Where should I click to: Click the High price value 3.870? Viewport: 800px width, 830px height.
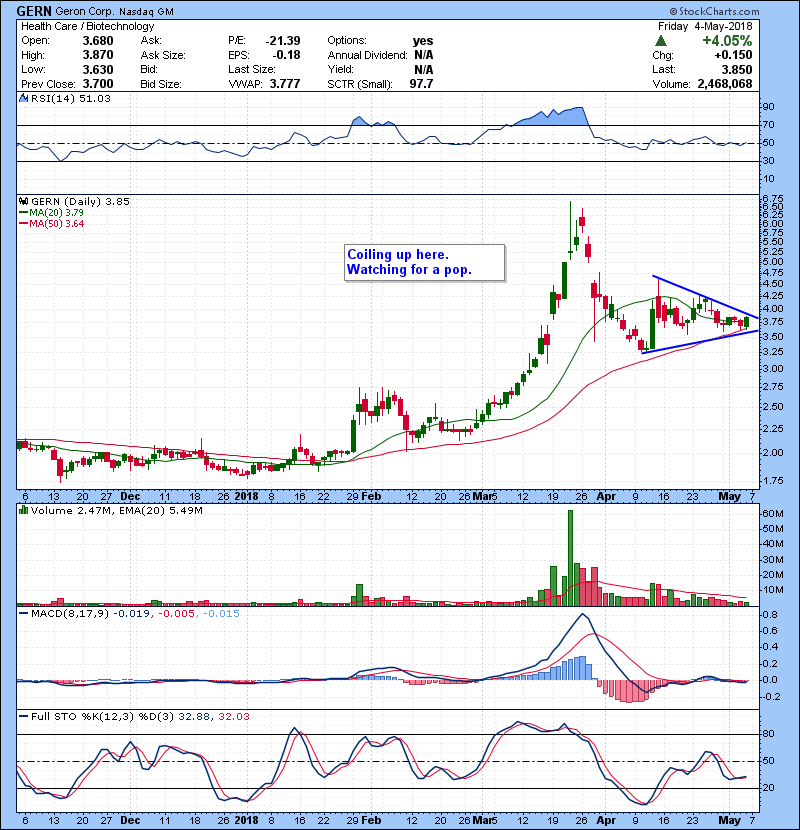click(98, 55)
